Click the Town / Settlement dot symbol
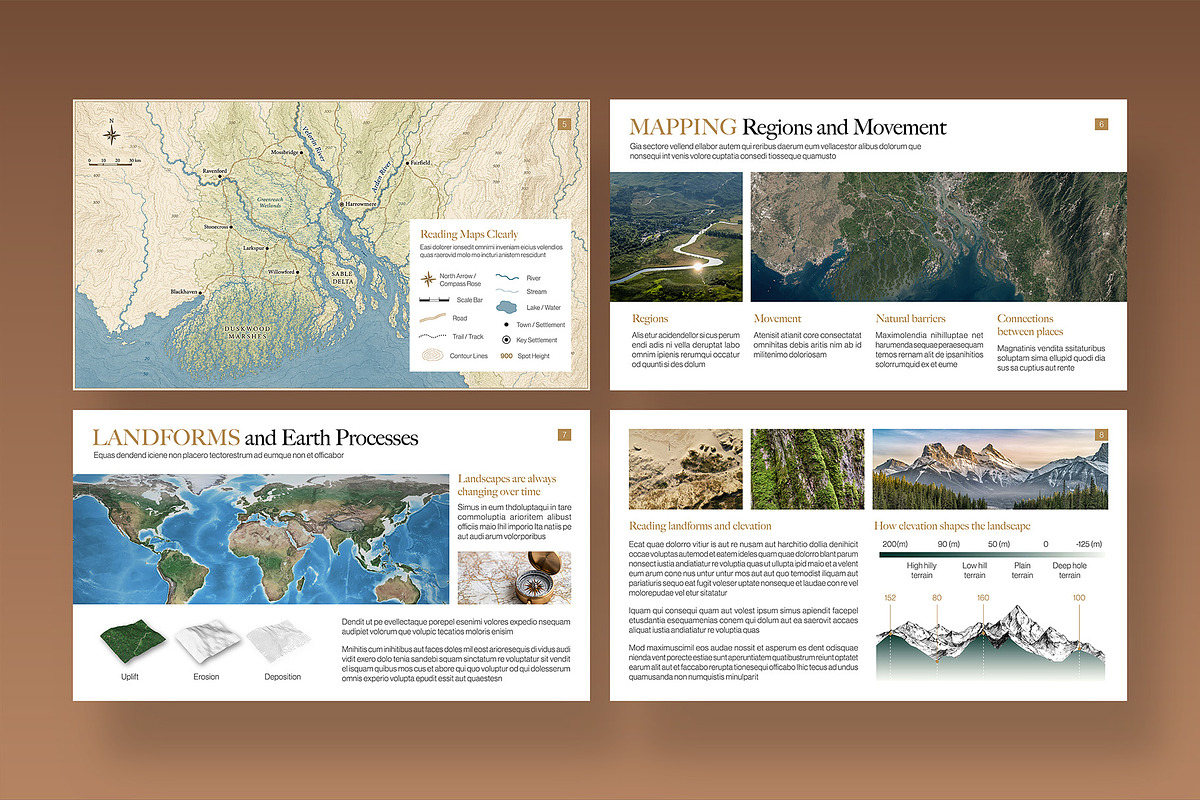The width and height of the screenshot is (1200, 800). (507, 325)
